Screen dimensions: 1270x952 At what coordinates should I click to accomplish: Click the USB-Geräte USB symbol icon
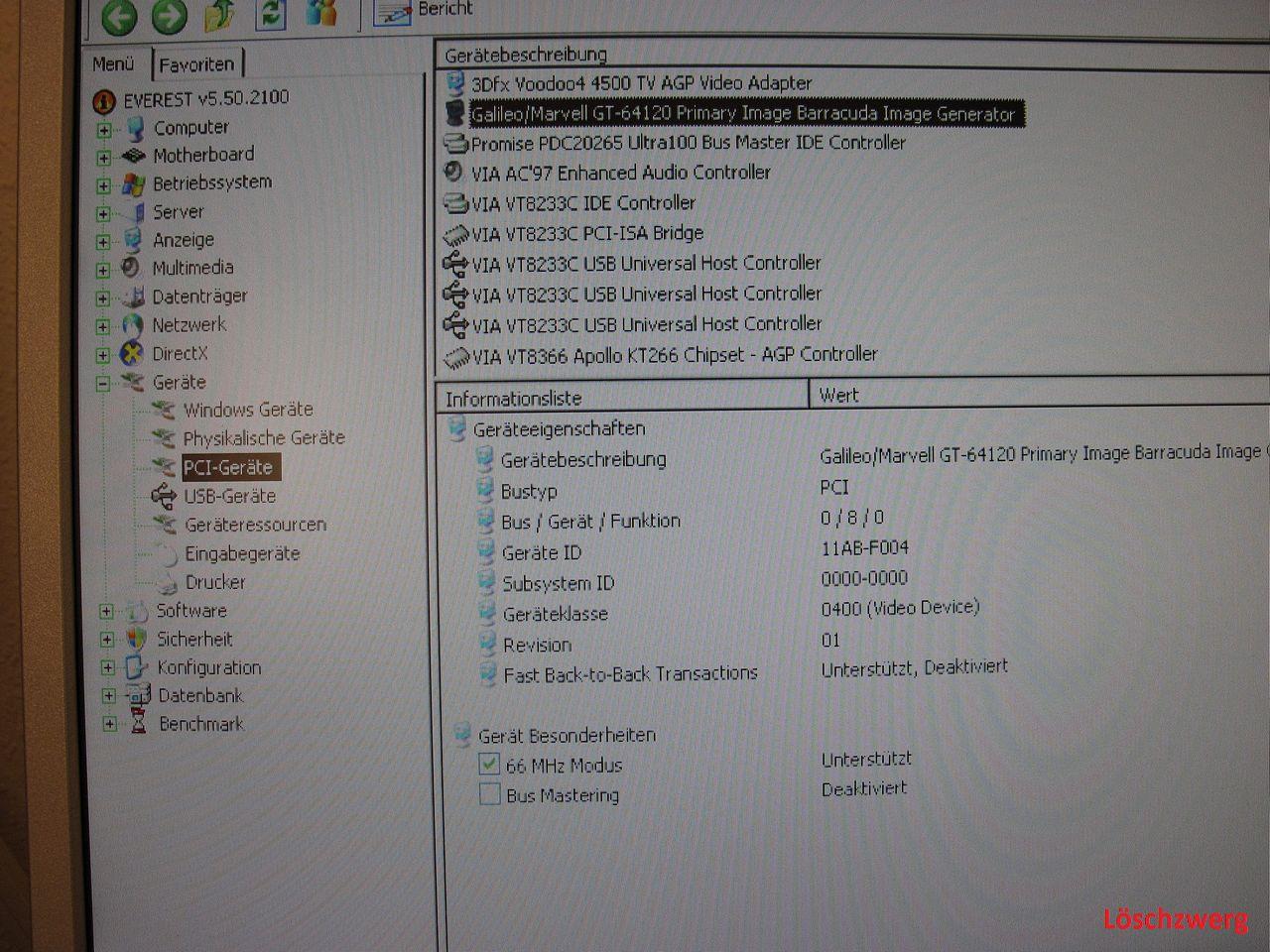coord(164,495)
